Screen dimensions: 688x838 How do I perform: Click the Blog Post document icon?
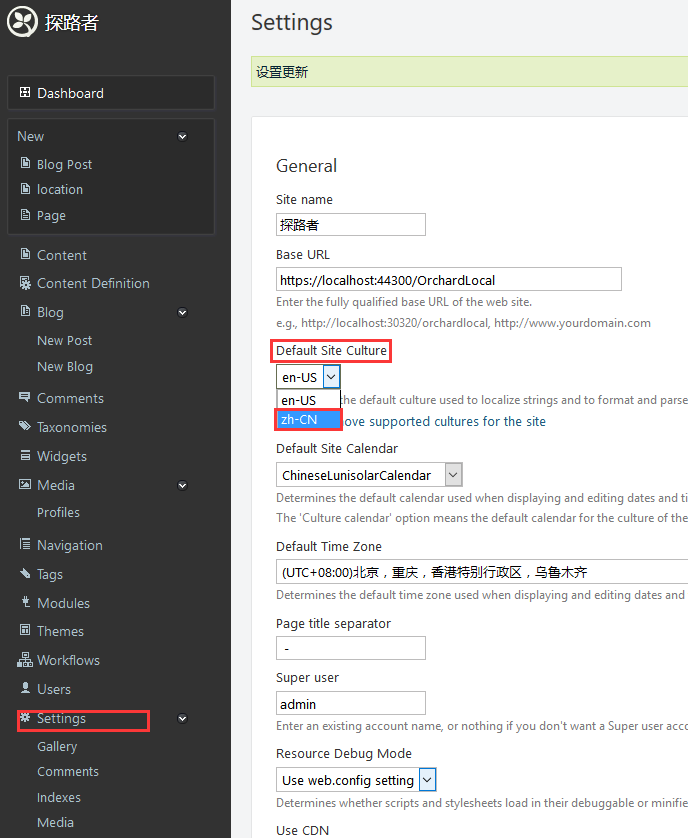[x=25, y=163]
